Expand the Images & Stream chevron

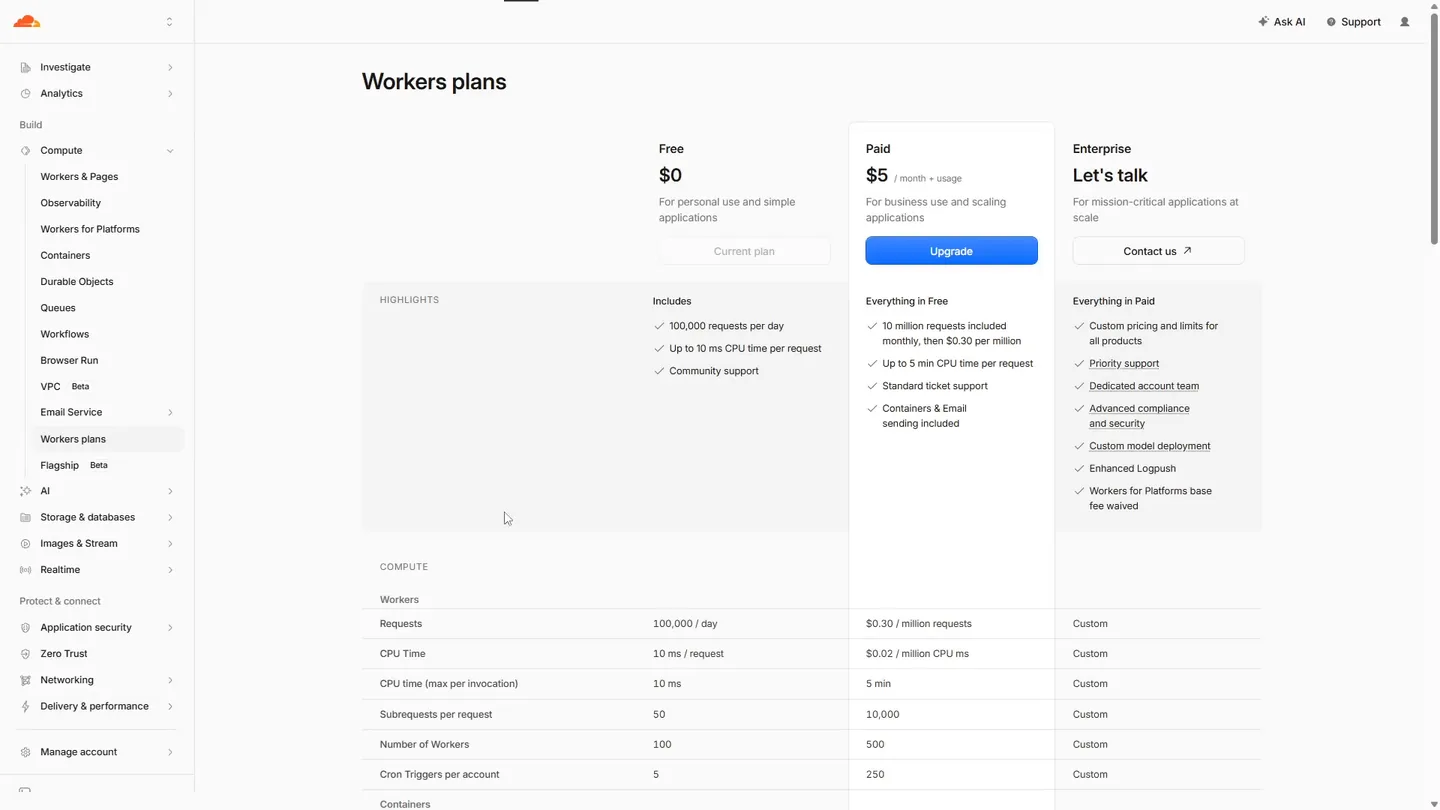coord(170,544)
